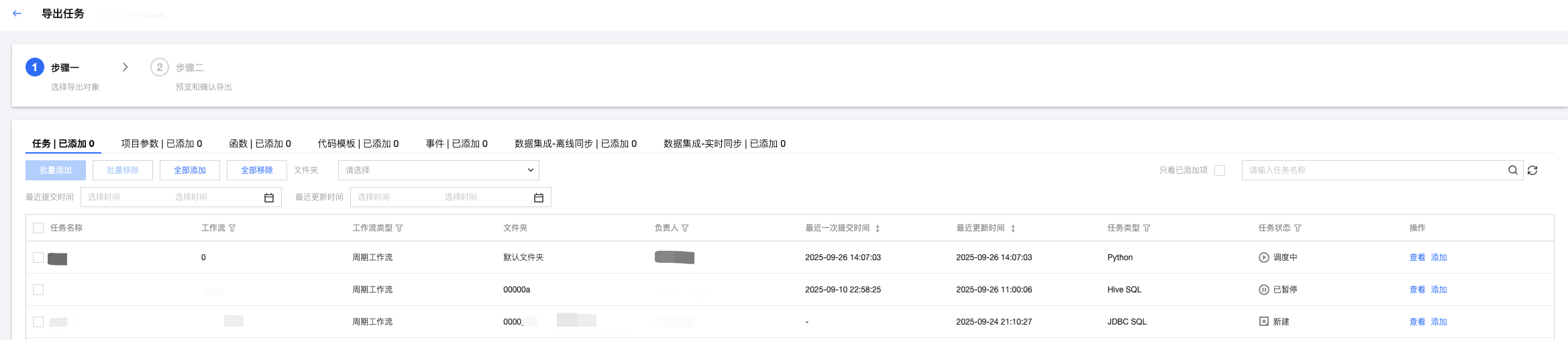Screen dimensions: 1568x340
Task: Click the search magnifier icon
Action: (1513, 170)
